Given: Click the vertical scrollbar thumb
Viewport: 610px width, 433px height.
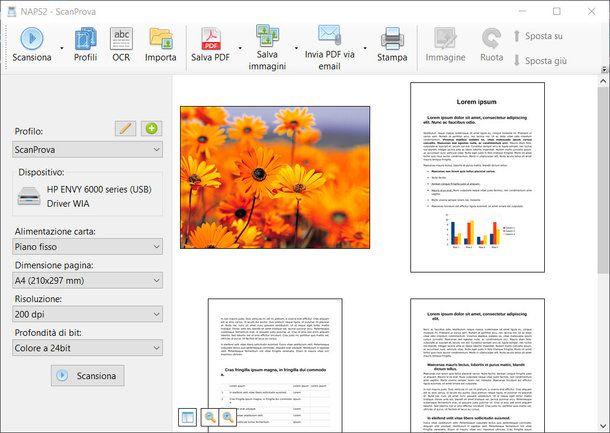Looking at the screenshot, I should coord(603,180).
